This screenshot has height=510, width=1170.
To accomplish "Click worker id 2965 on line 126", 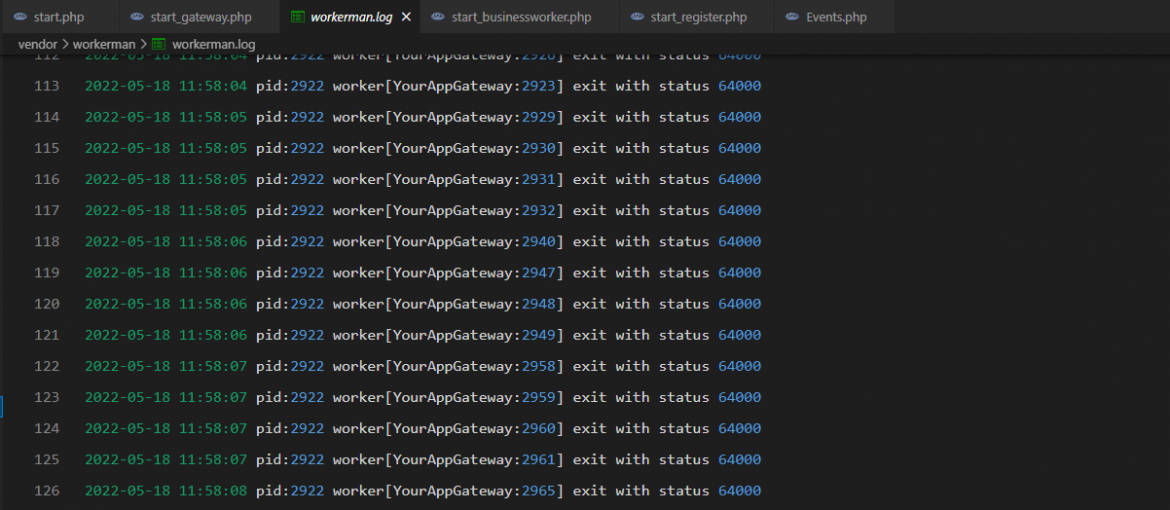I will tap(539, 491).
